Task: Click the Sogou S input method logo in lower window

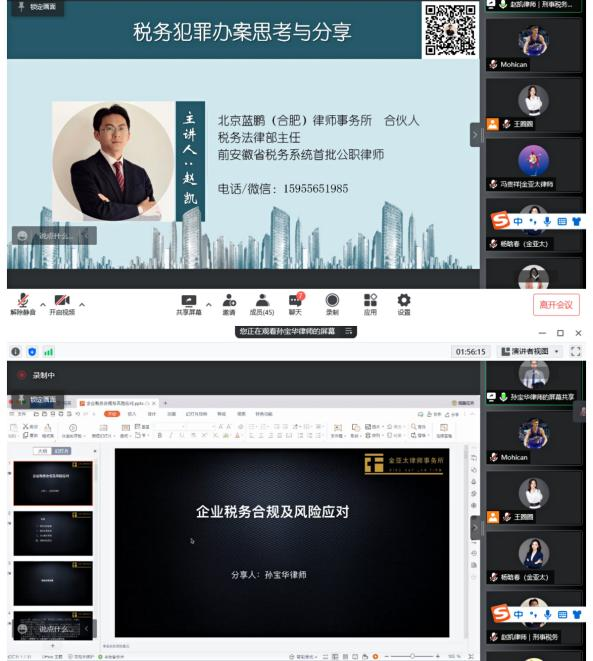Action: click(501, 613)
